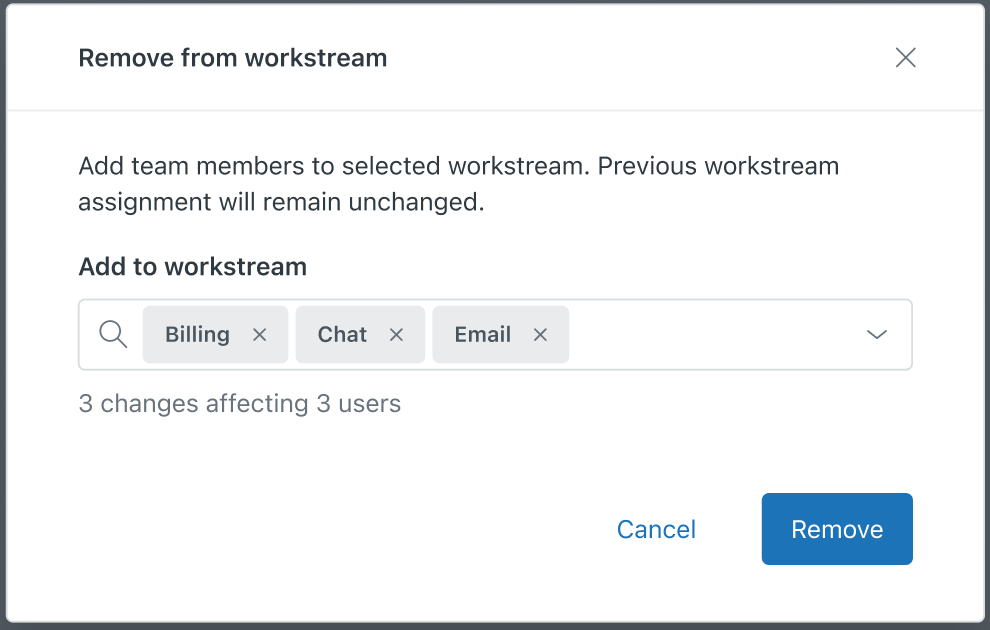Click the 'Remove from workstream' dialog title
This screenshot has width=990, height=630.
[232, 58]
